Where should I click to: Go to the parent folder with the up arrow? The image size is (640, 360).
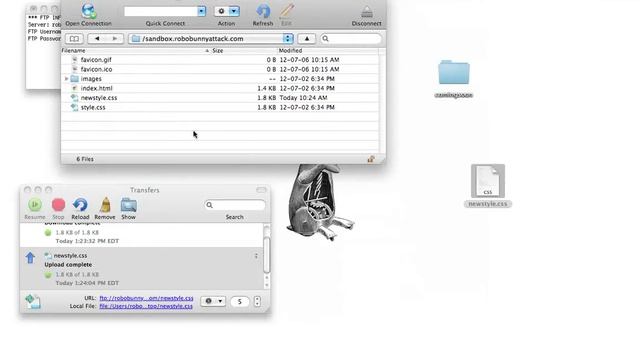click(307, 39)
